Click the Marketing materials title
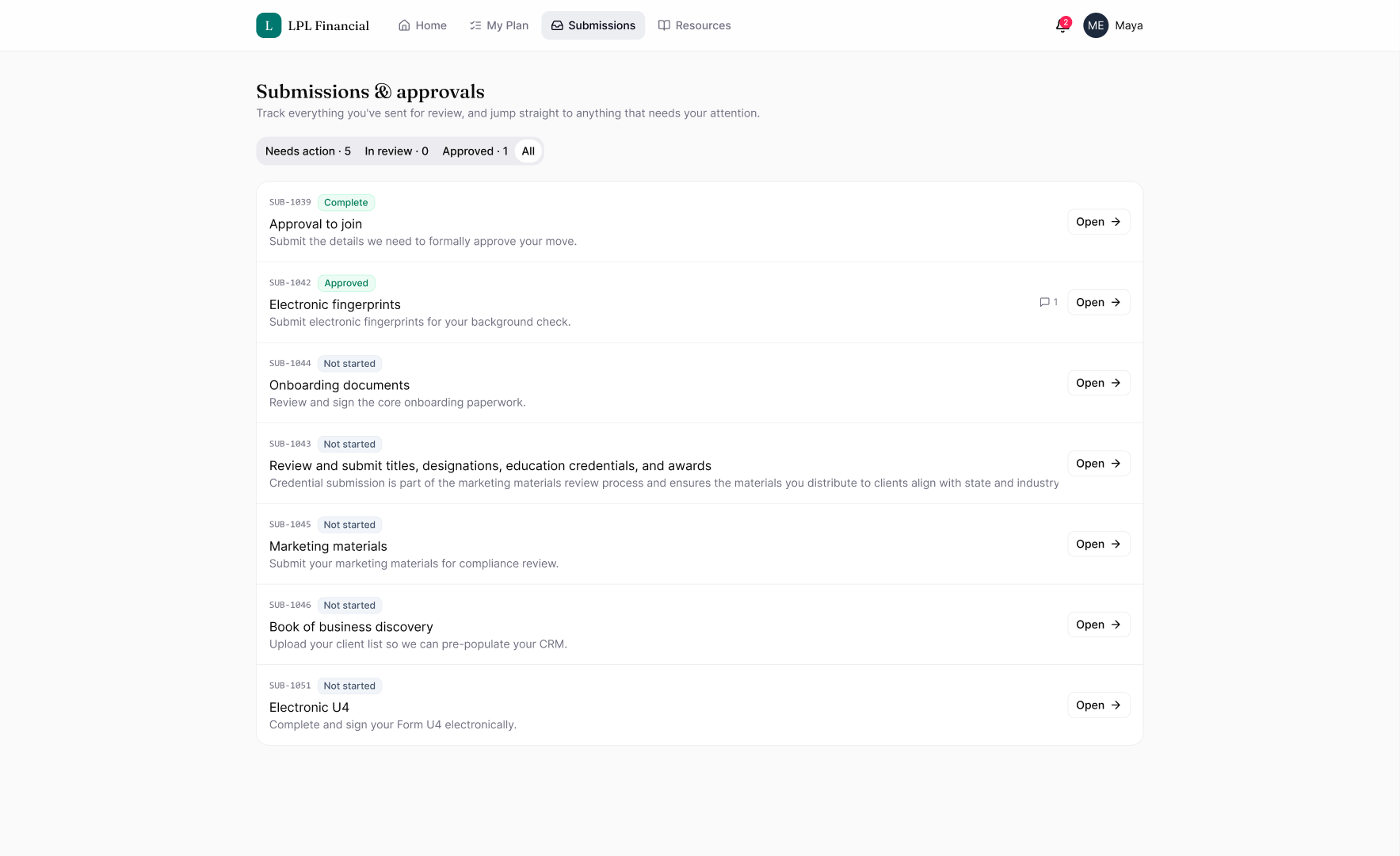The width and height of the screenshot is (1400, 856). click(x=328, y=546)
